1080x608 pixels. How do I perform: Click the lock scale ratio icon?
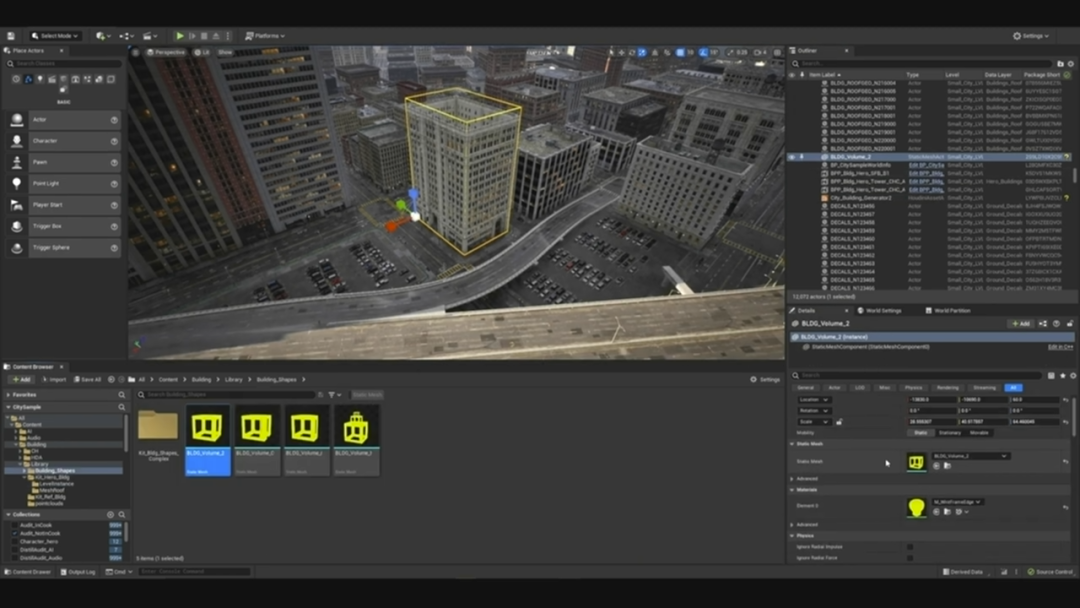click(x=839, y=422)
